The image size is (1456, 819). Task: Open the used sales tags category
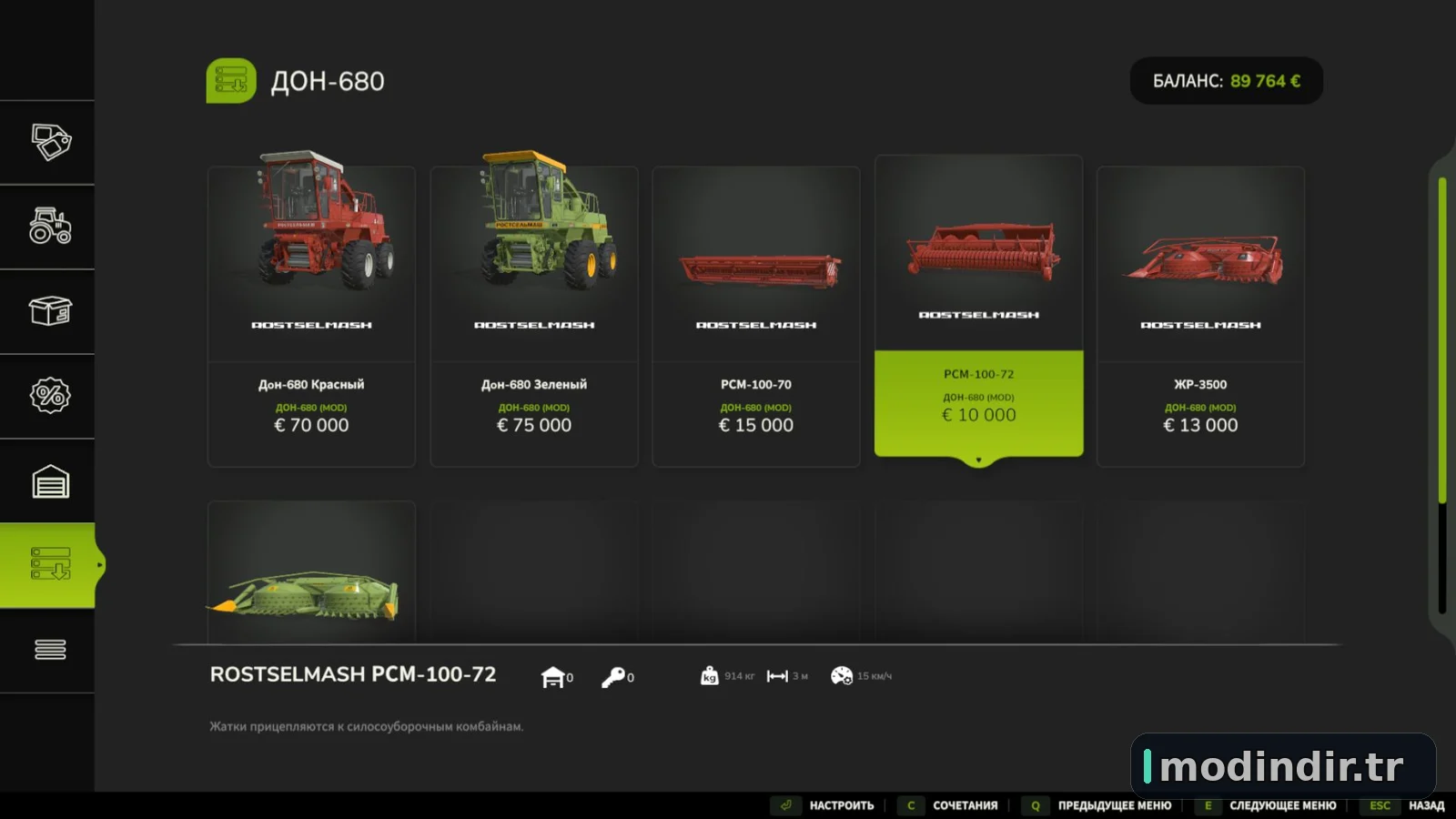[x=51, y=142]
